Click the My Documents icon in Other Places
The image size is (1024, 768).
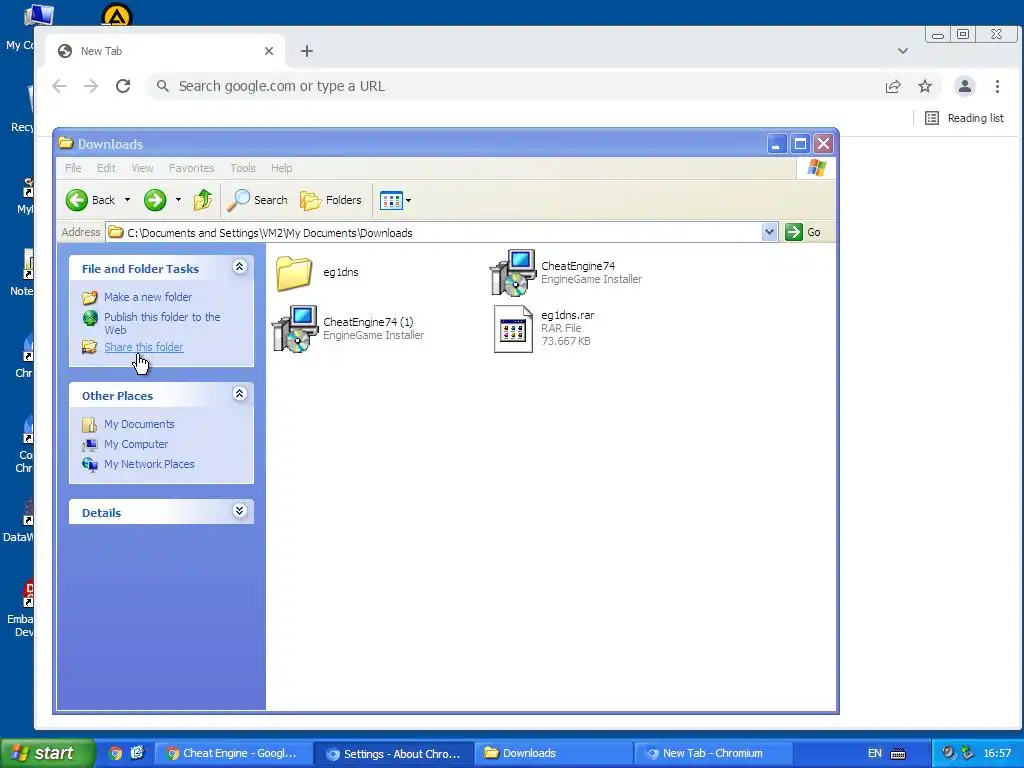(89, 424)
